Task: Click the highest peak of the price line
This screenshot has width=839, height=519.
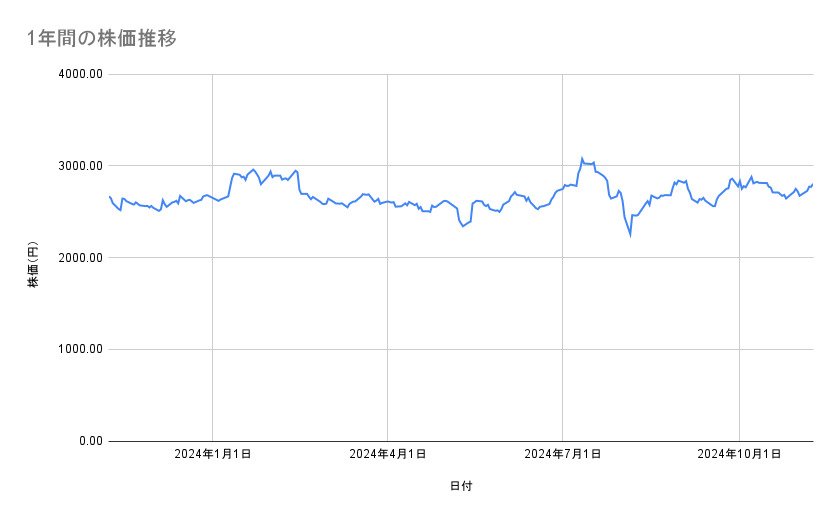Action: point(582,158)
